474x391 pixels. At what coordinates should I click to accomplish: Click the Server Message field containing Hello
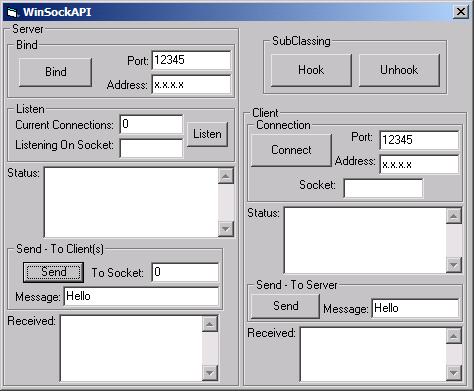pyautogui.click(x=141, y=296)
